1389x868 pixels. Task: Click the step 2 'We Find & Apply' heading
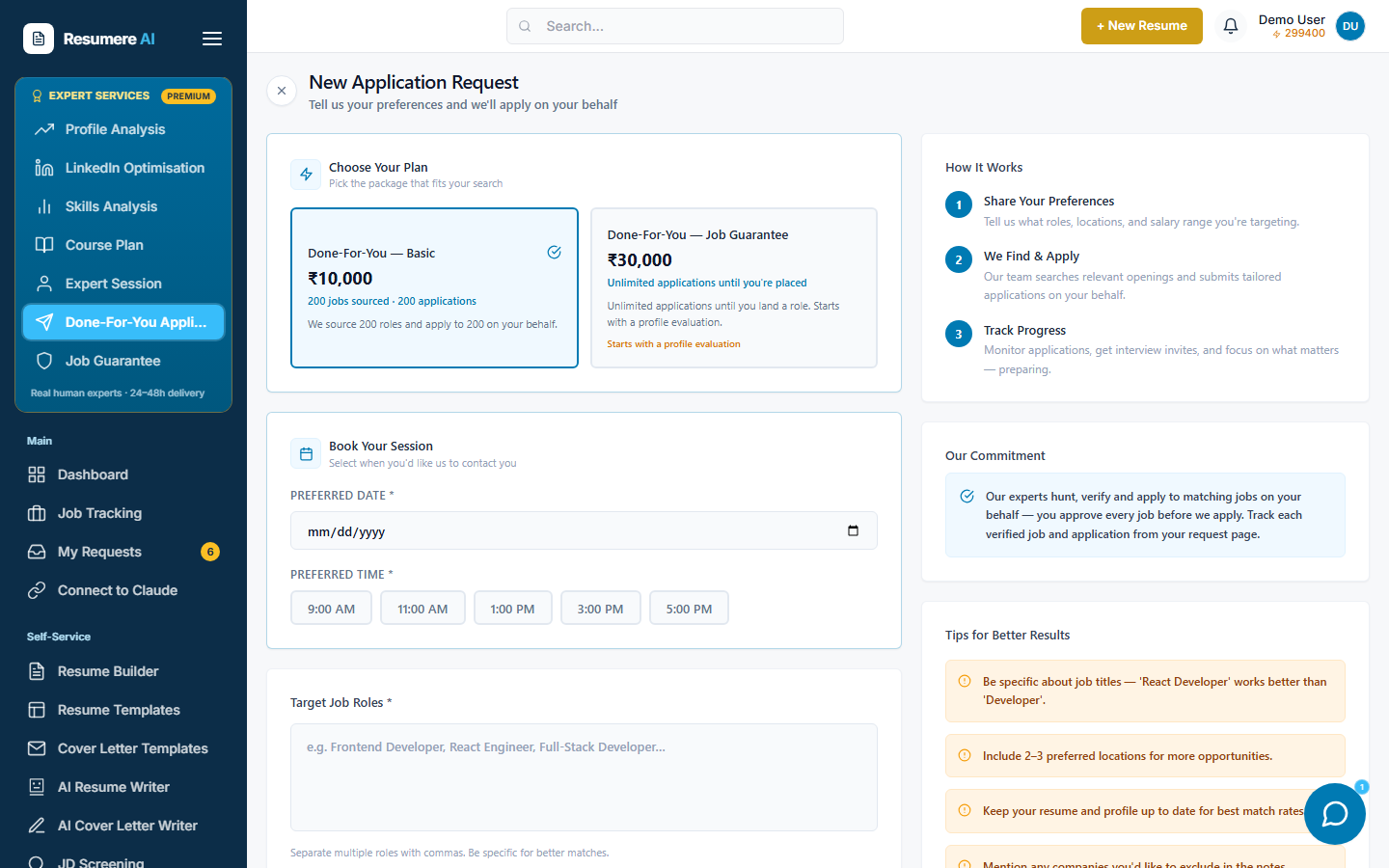point(1031,256)
